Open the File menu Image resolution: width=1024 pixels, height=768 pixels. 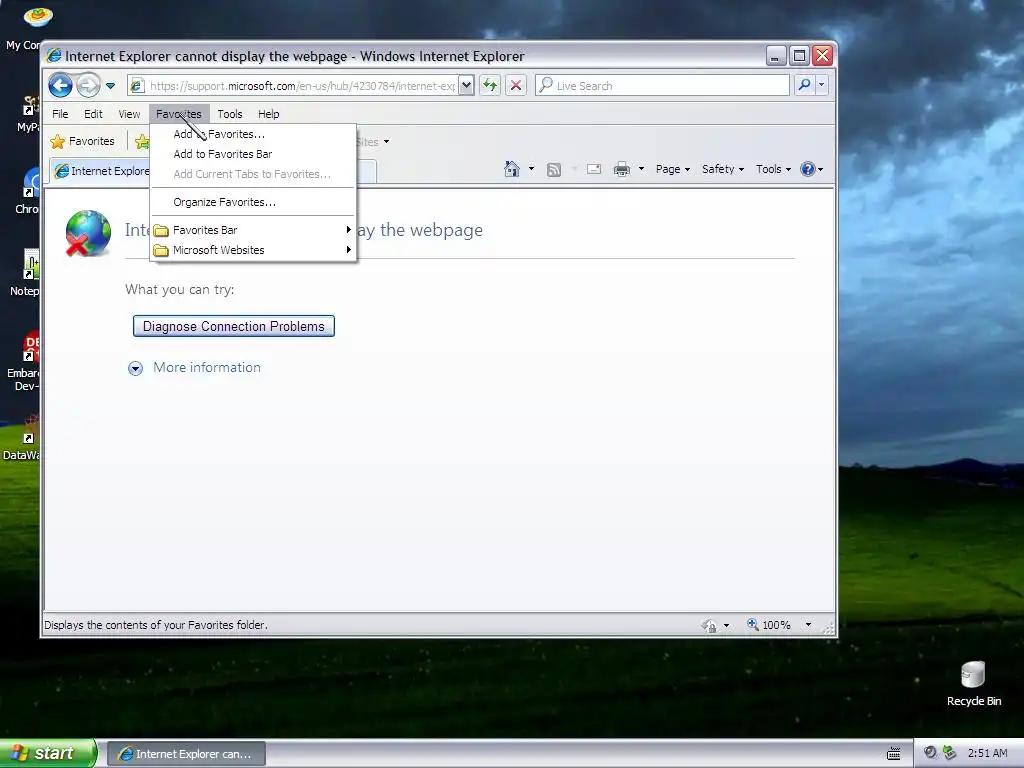(x=60, y=114)
